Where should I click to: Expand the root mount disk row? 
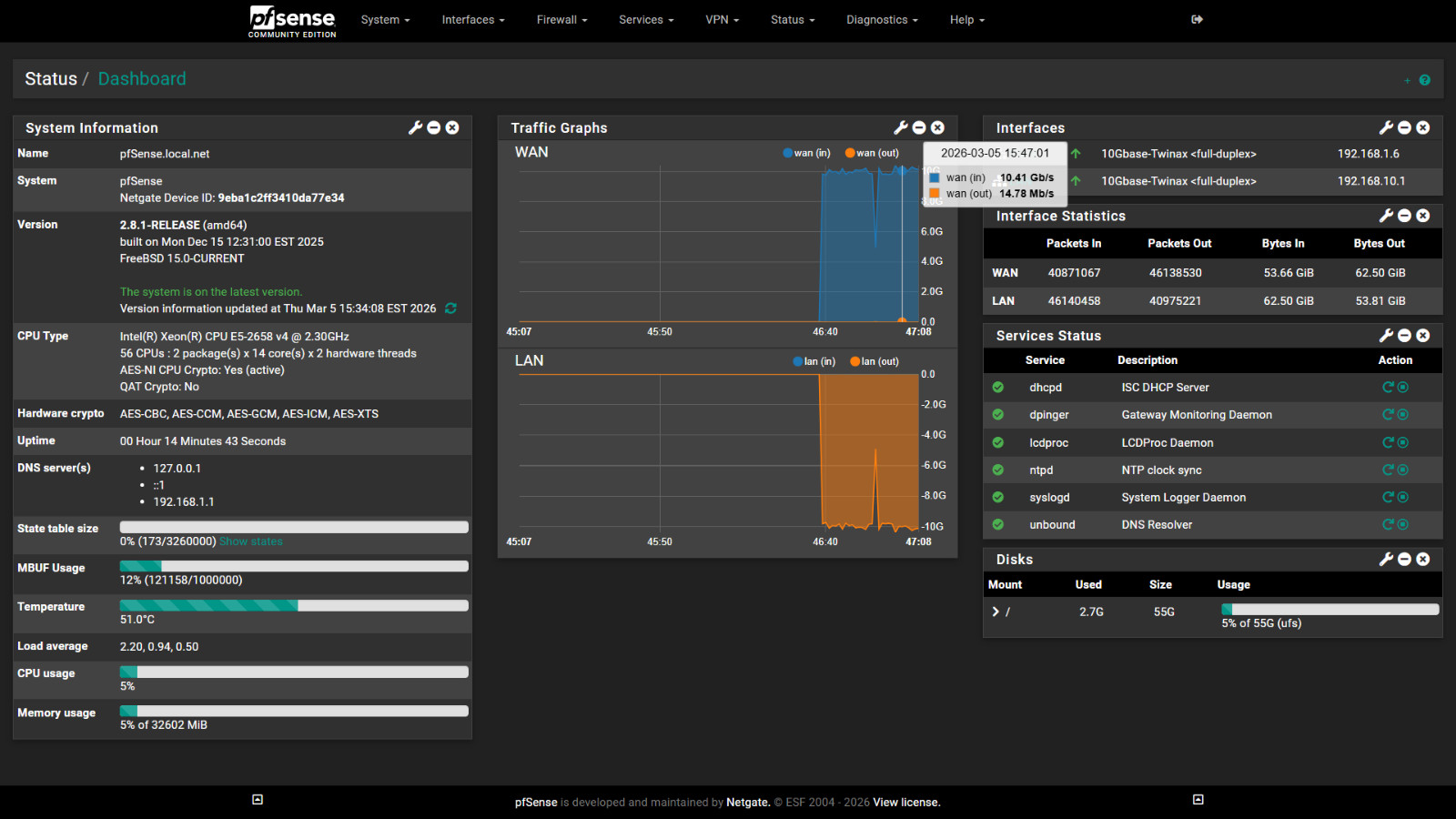(x=996, y=612)
